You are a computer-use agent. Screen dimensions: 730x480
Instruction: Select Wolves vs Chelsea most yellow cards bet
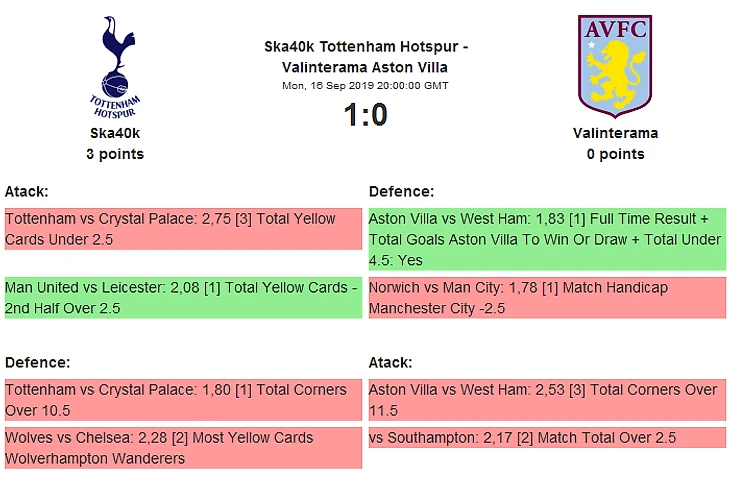[183, 448]
